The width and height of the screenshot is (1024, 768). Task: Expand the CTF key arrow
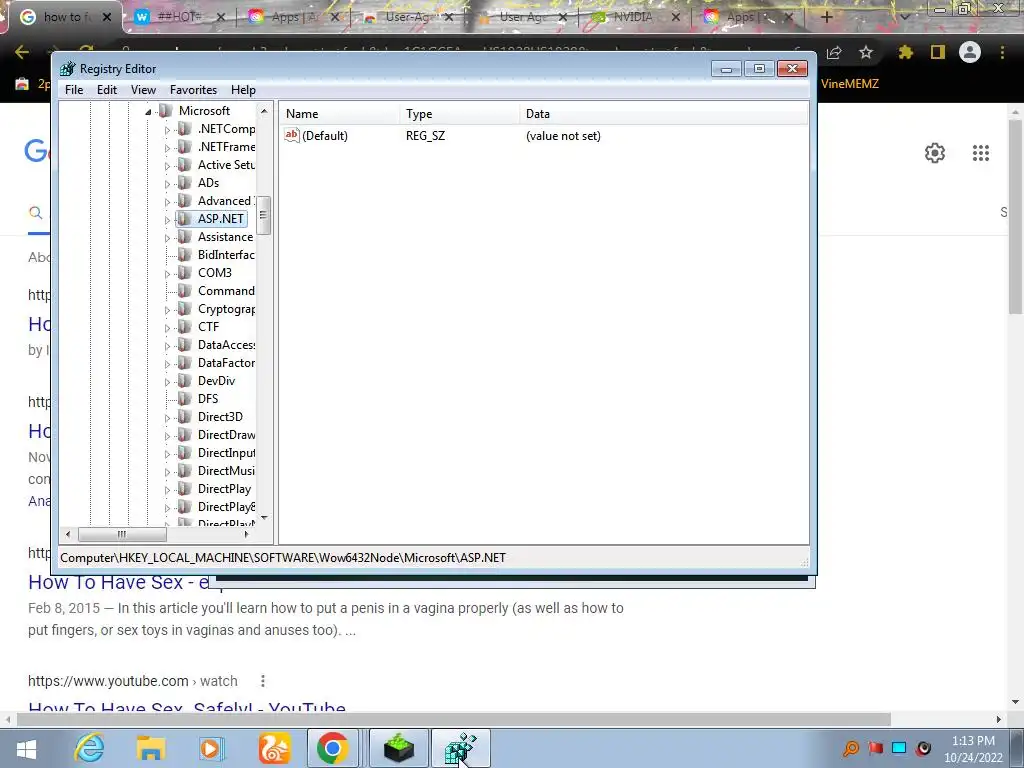(x=167, y=328)
